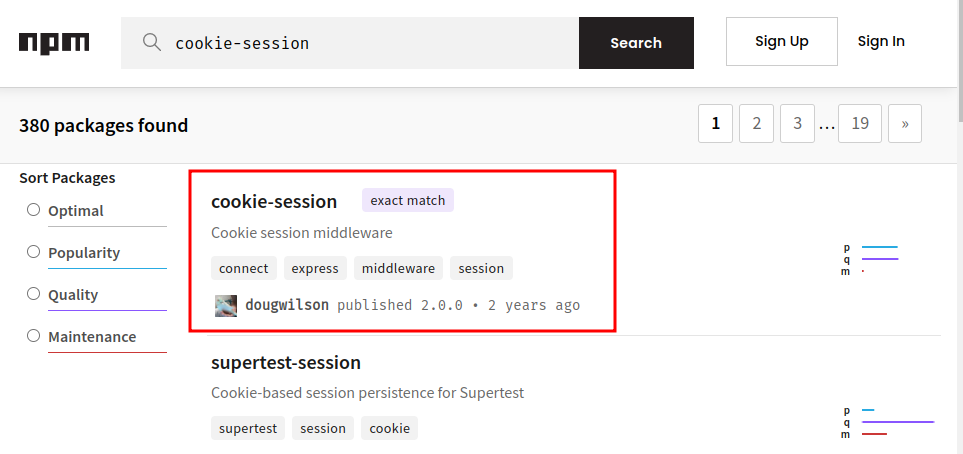Click the middleware keyword tag

[398, 268]
